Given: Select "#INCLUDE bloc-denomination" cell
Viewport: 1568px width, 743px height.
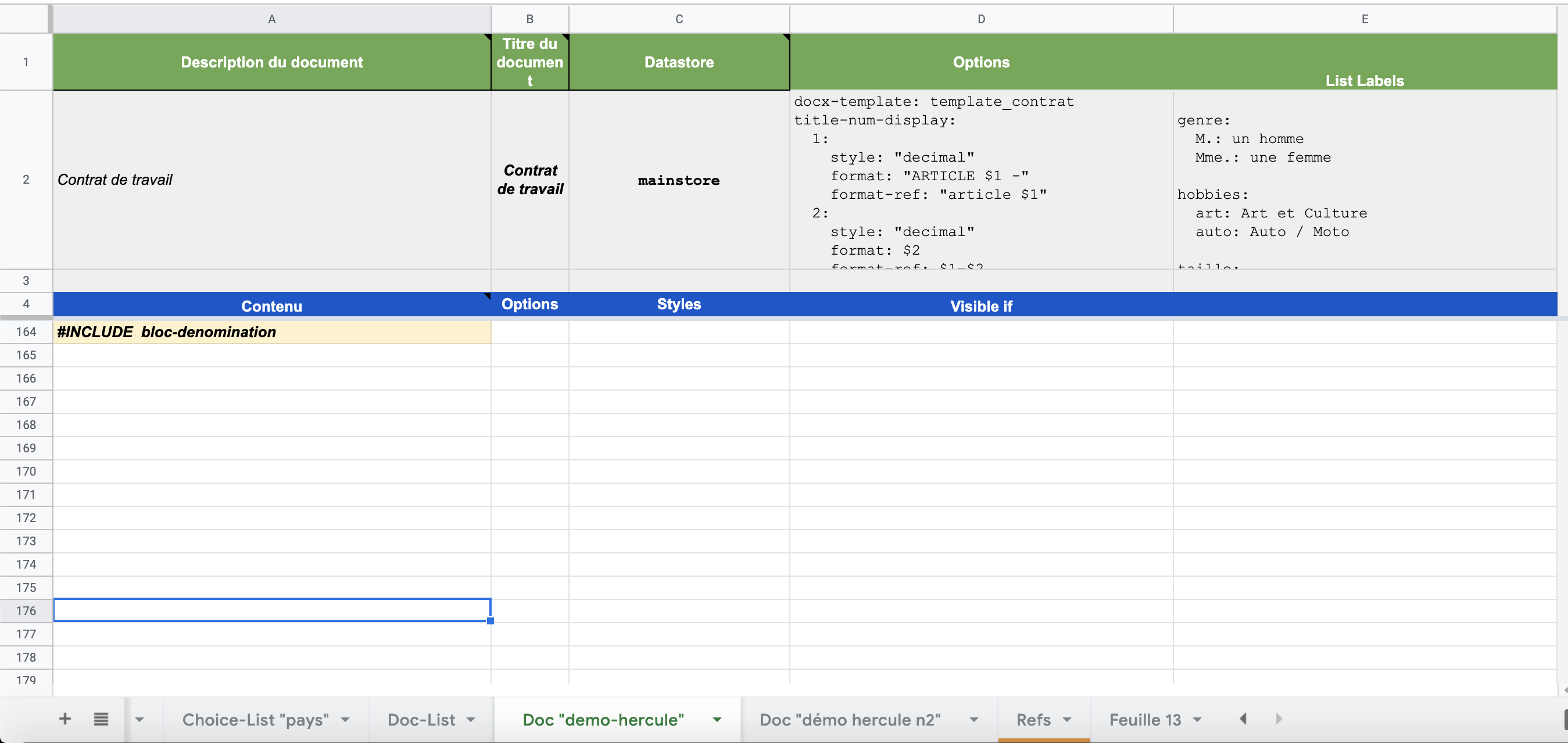Looking at the screenshot, I should 272,332.
